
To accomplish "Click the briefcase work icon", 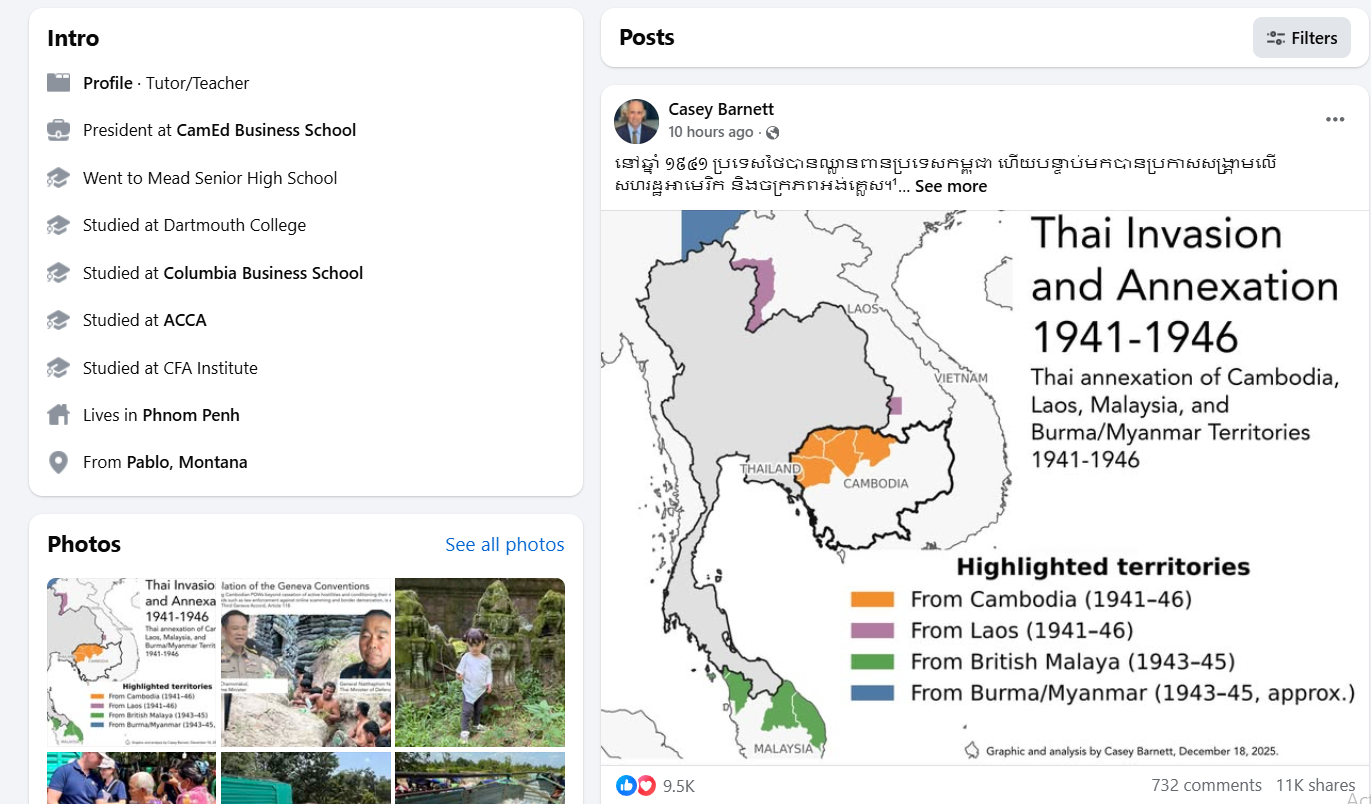I will [x=59, y=130].
